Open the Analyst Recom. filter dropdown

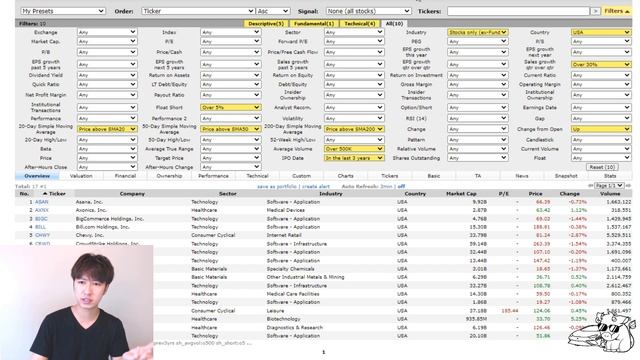coord(354,107)
